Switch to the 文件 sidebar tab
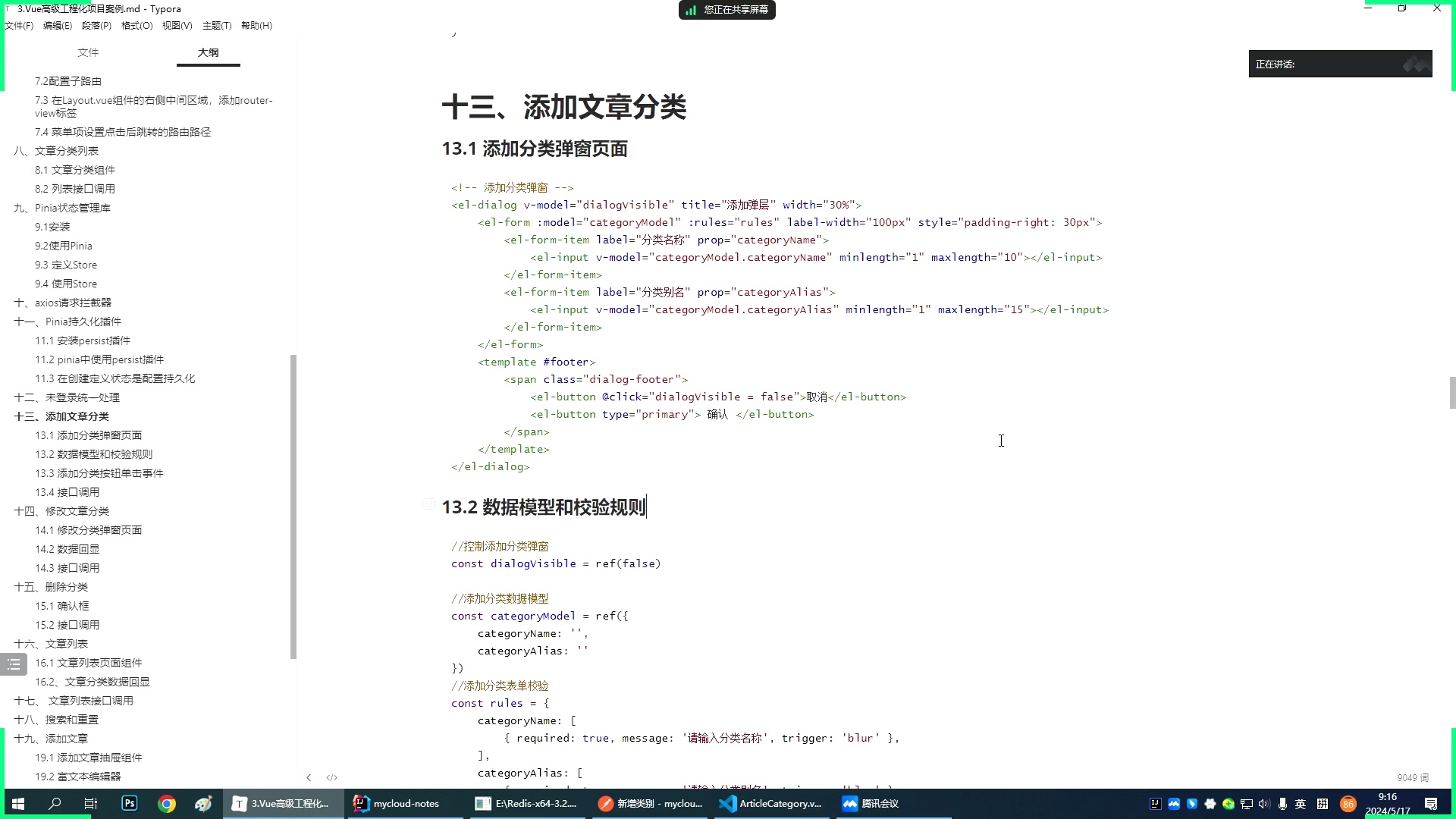 click(x=88, y=52)
